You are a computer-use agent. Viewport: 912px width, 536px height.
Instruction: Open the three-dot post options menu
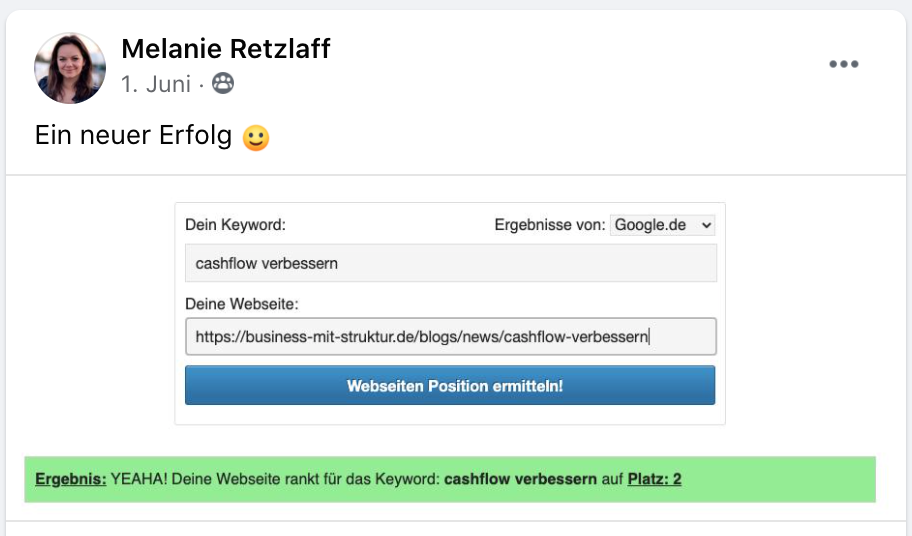tap(843, 65)
